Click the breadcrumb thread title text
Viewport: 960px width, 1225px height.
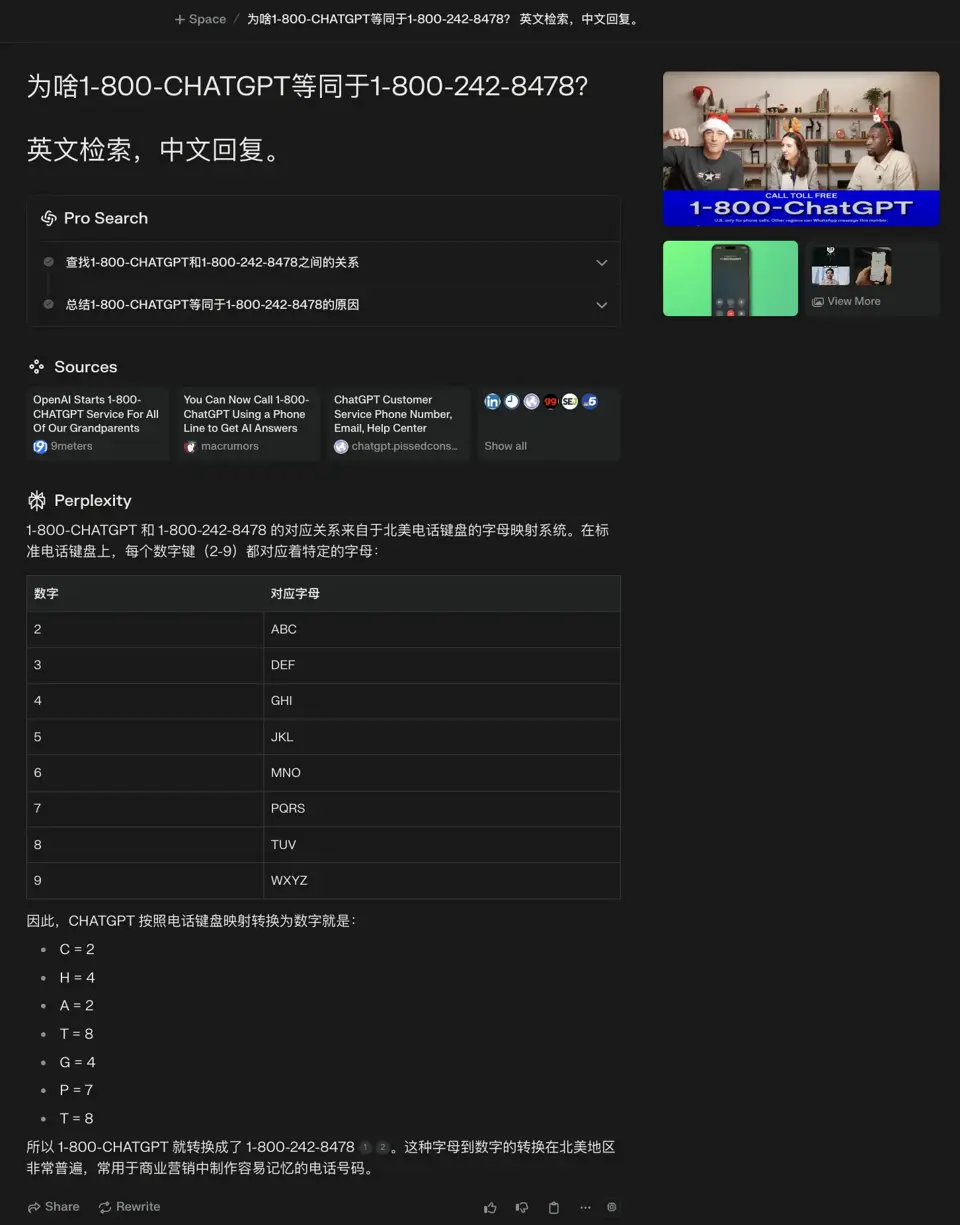(x=443, y=19)
